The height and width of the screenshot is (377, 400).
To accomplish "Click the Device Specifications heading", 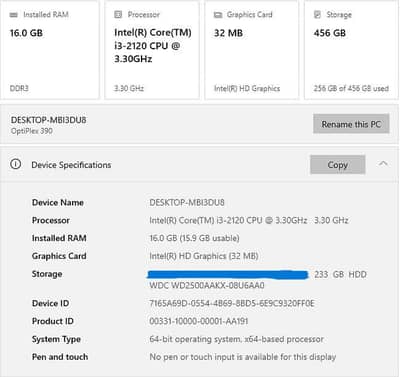I will pyautogui.click(x=71, y=165).
